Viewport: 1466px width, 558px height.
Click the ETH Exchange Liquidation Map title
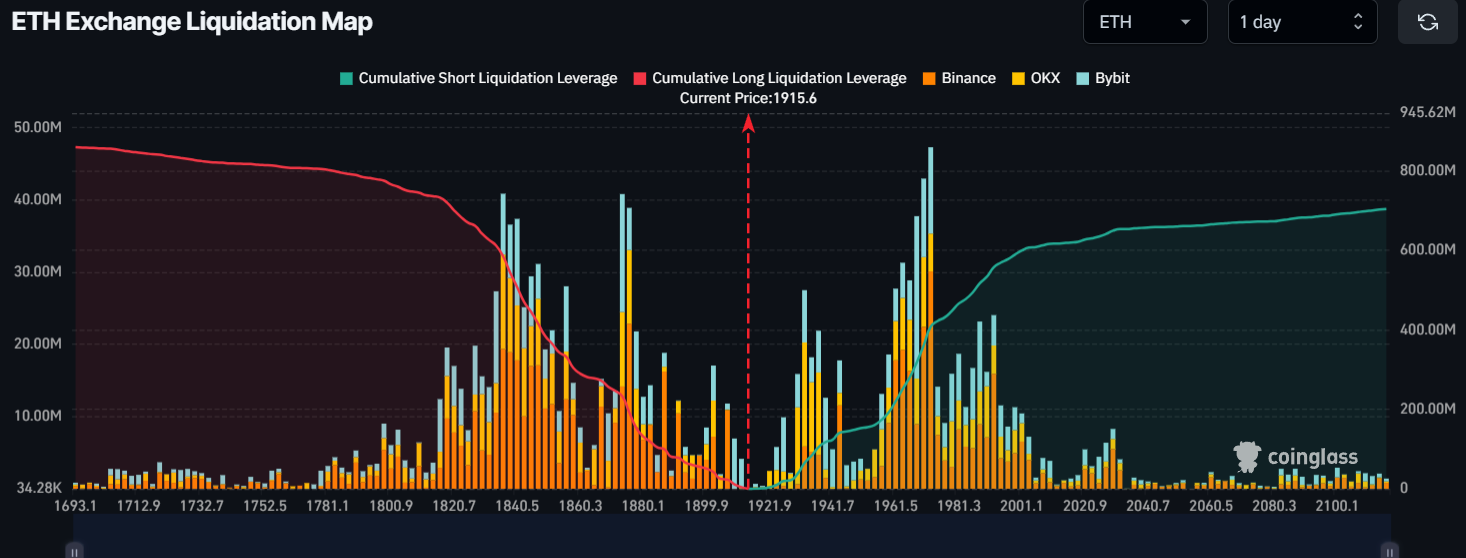point(192,23)
